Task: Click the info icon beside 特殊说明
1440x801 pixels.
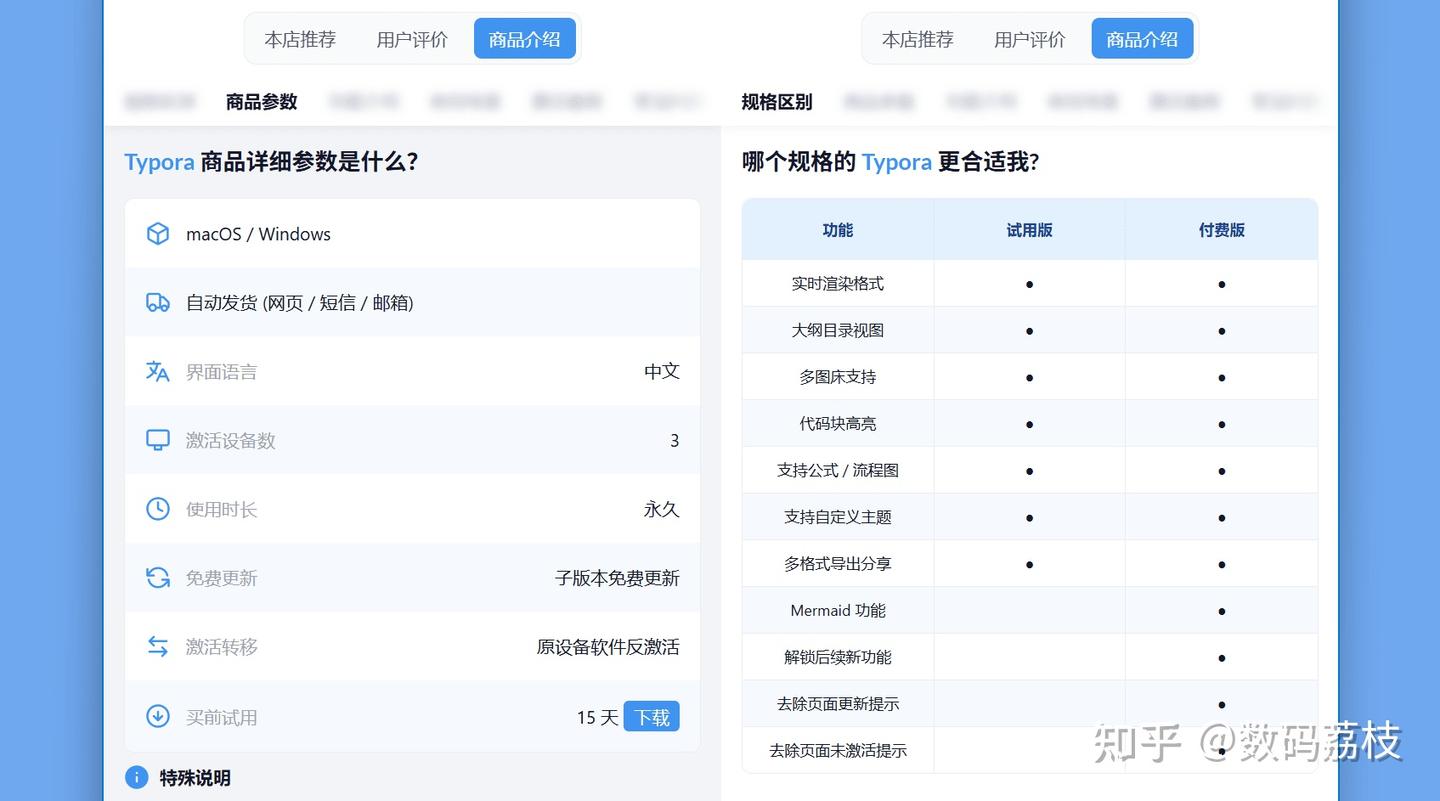Action: (x=137, y=777)
